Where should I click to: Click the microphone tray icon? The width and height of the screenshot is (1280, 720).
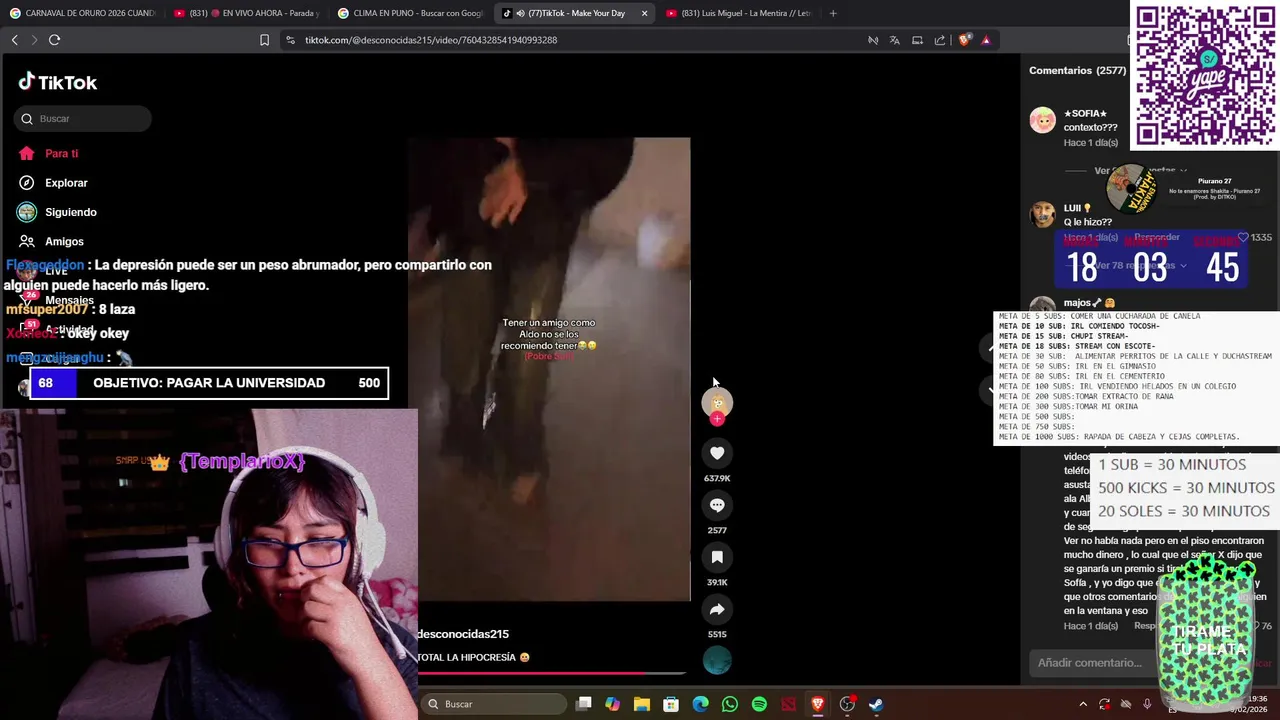(1147, 704)
